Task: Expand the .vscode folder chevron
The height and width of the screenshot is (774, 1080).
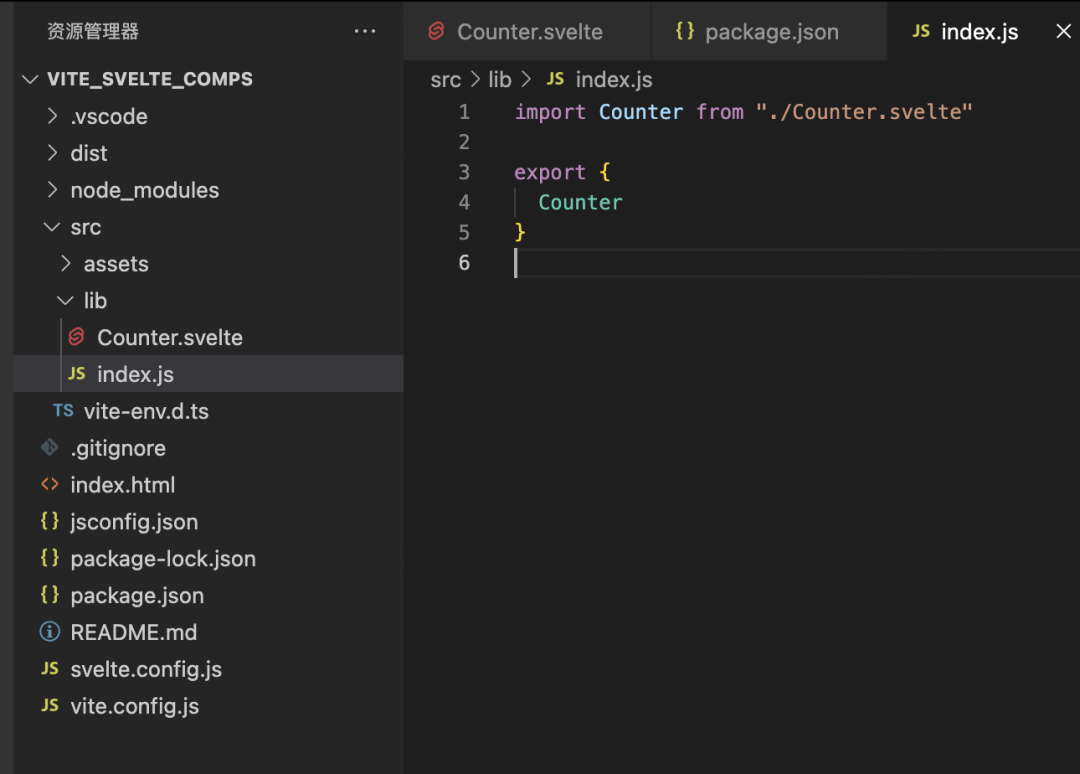Action: pos(52,116)
